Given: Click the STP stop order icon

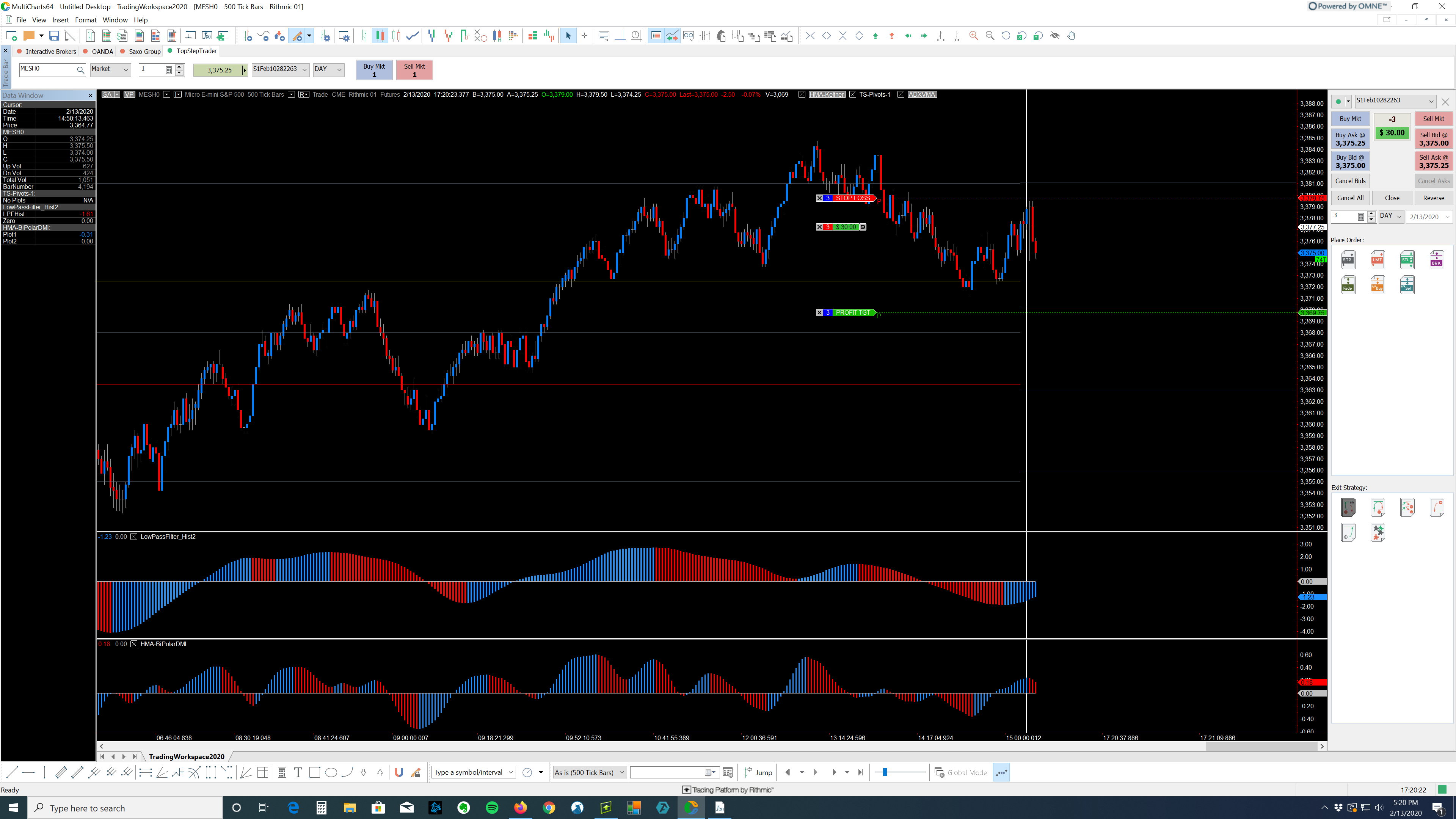Looking at the screenshot, I should click(1348, 260).
